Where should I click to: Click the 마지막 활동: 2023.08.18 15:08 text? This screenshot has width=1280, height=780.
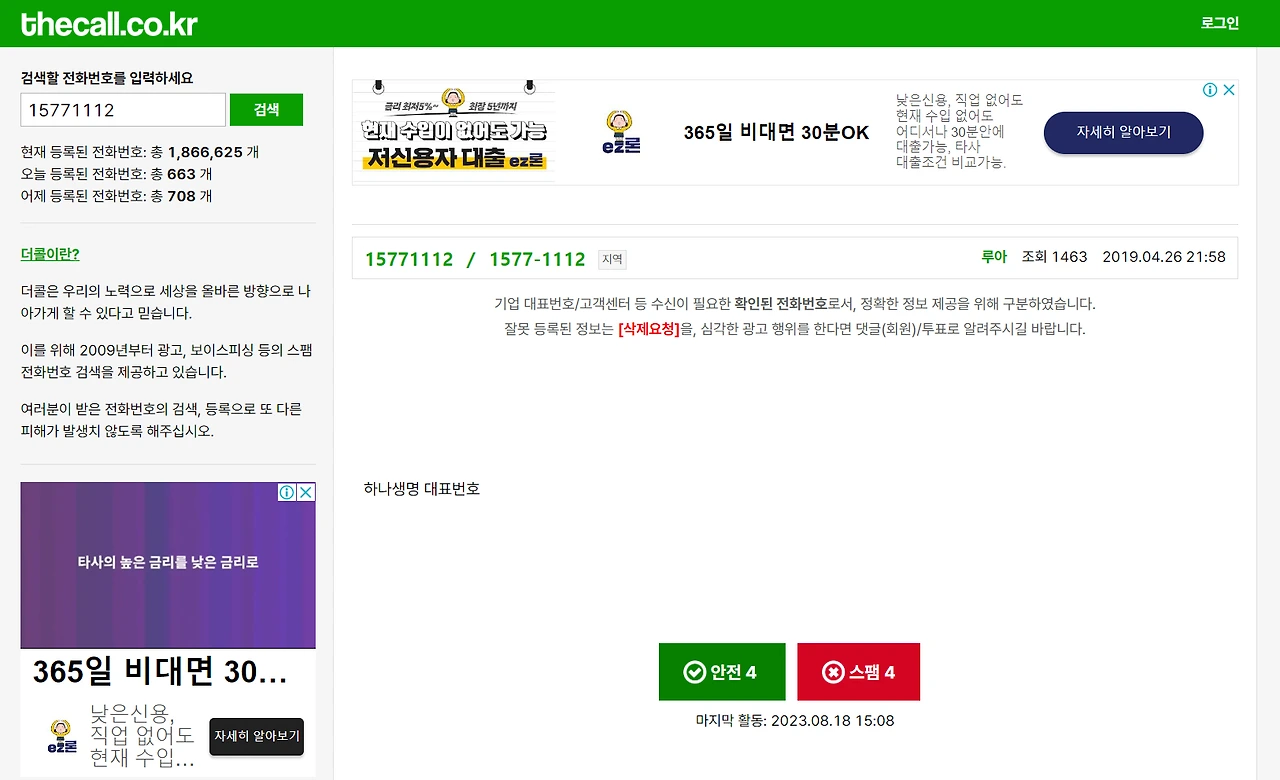point(795,720)
